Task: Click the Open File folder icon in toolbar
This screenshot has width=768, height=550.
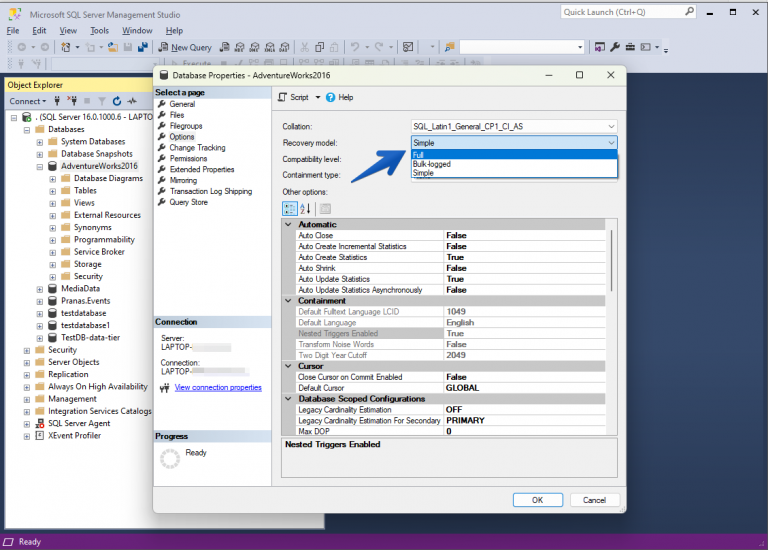Action: click(113, 47)
